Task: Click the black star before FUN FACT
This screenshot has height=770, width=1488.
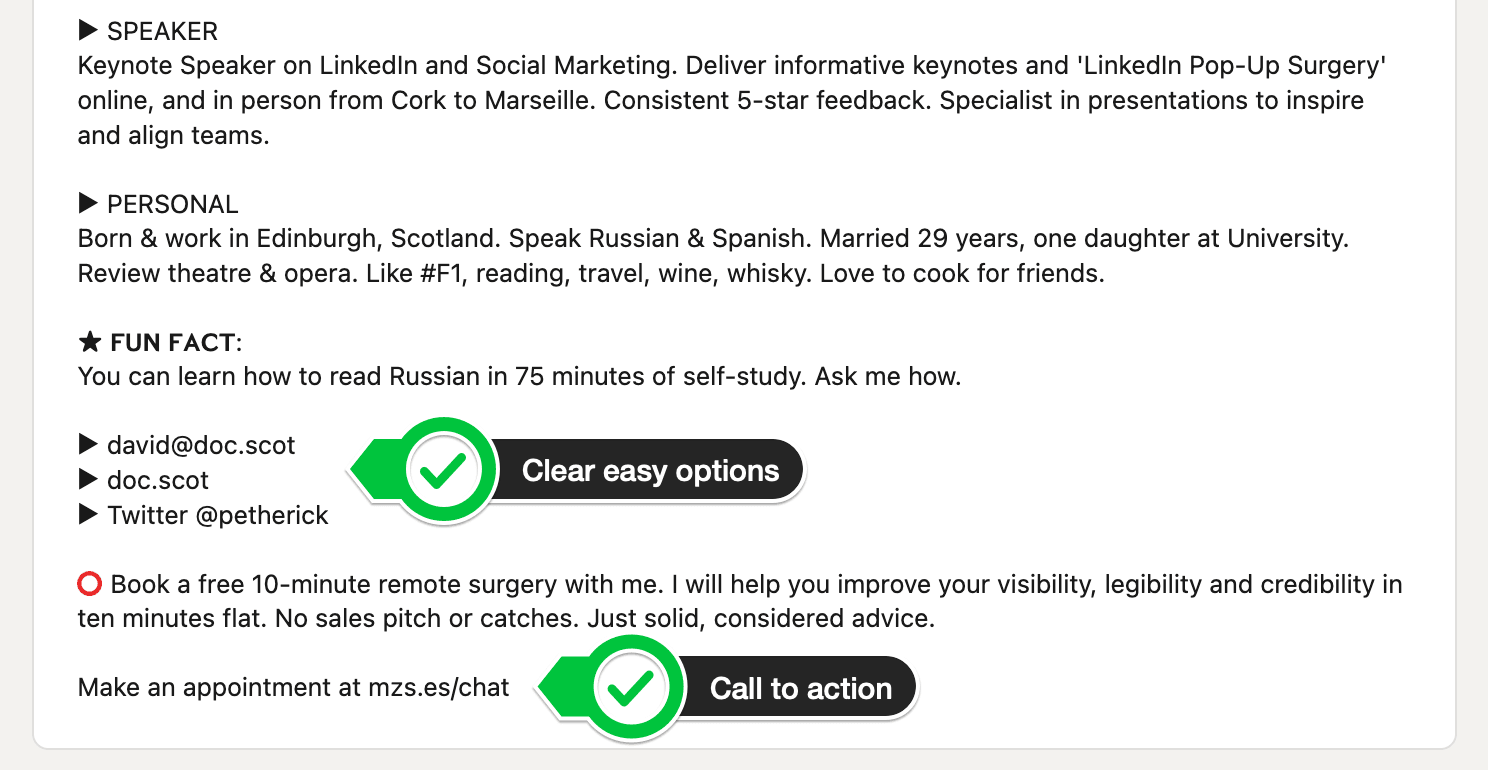Action: click(90, 343)
